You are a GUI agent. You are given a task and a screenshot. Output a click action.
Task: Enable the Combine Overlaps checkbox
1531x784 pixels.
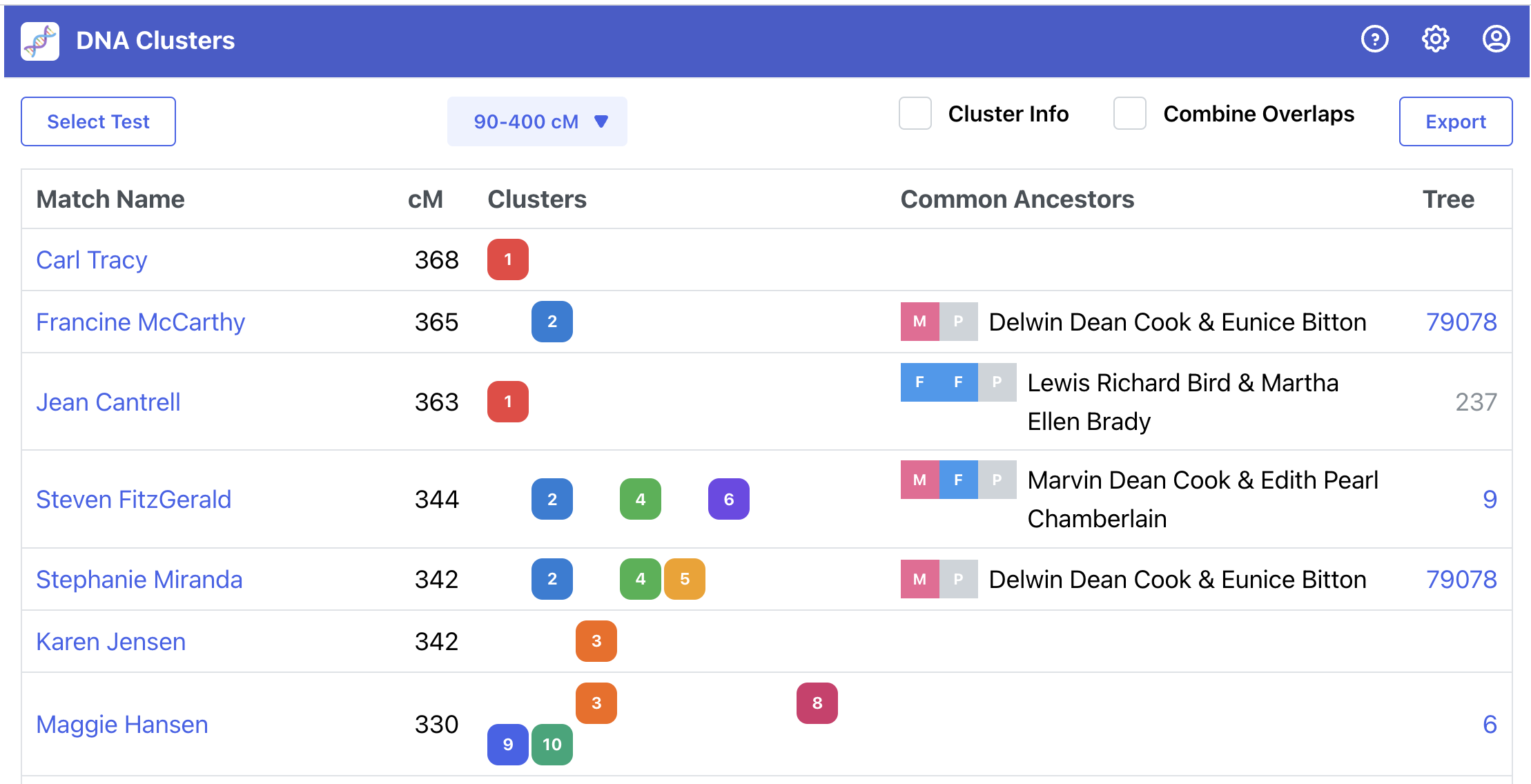[x=1130, y=114]
